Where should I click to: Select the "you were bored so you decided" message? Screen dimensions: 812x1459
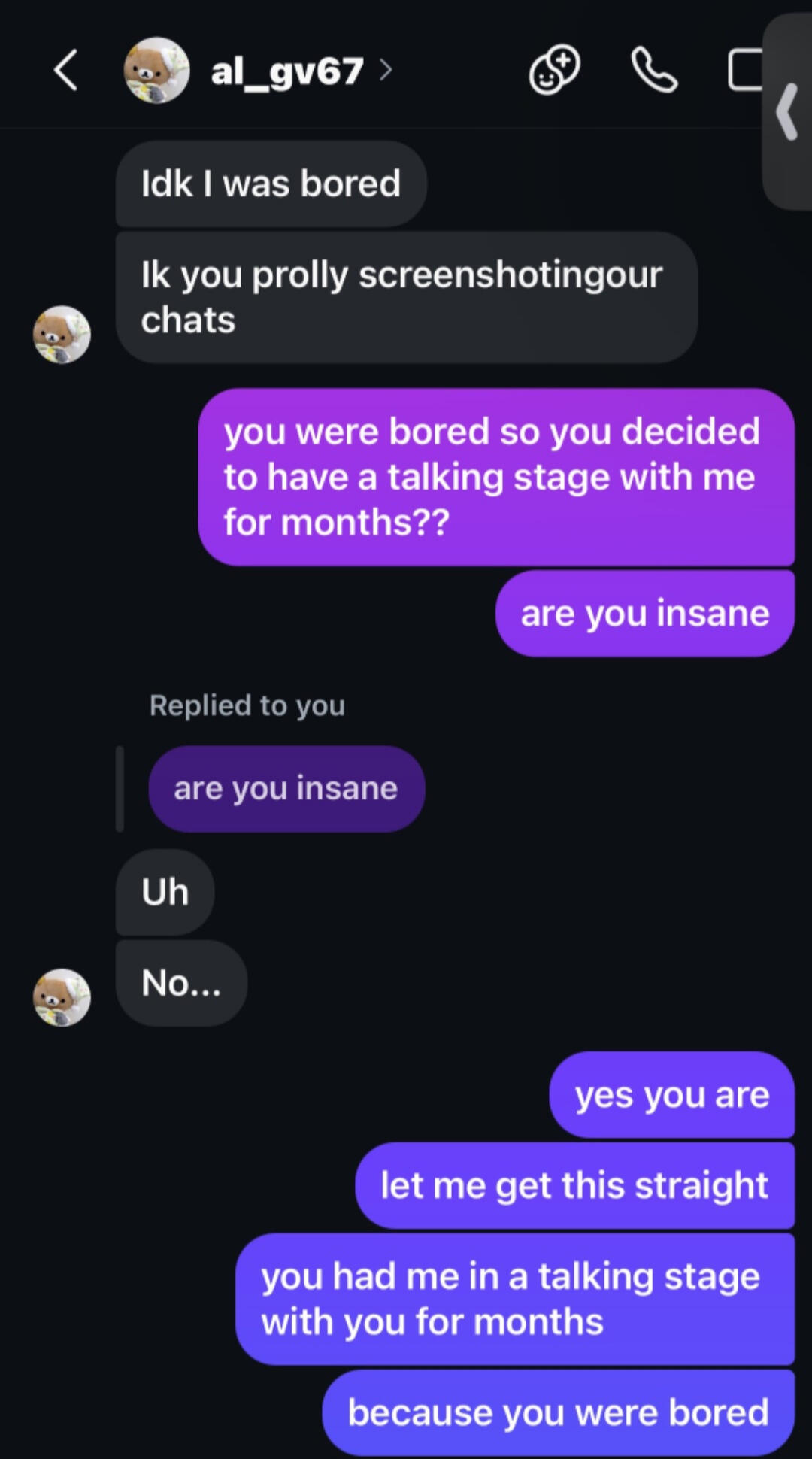click(x=496, y=477)
